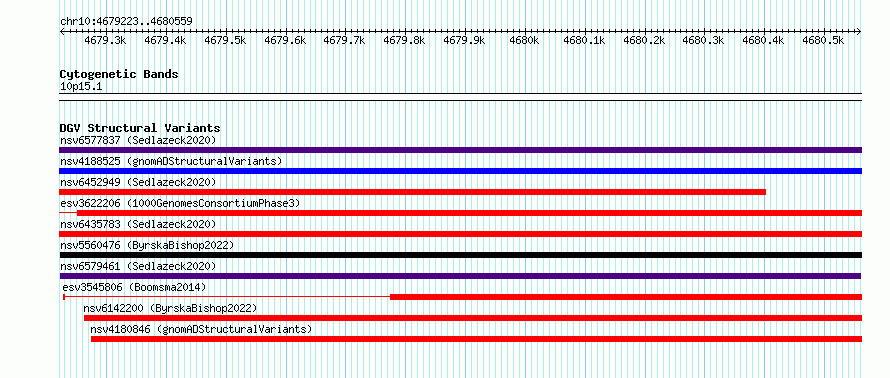
Task: Select the nsv6577837 purple variant bar
Action: click(x=460, y=150)
